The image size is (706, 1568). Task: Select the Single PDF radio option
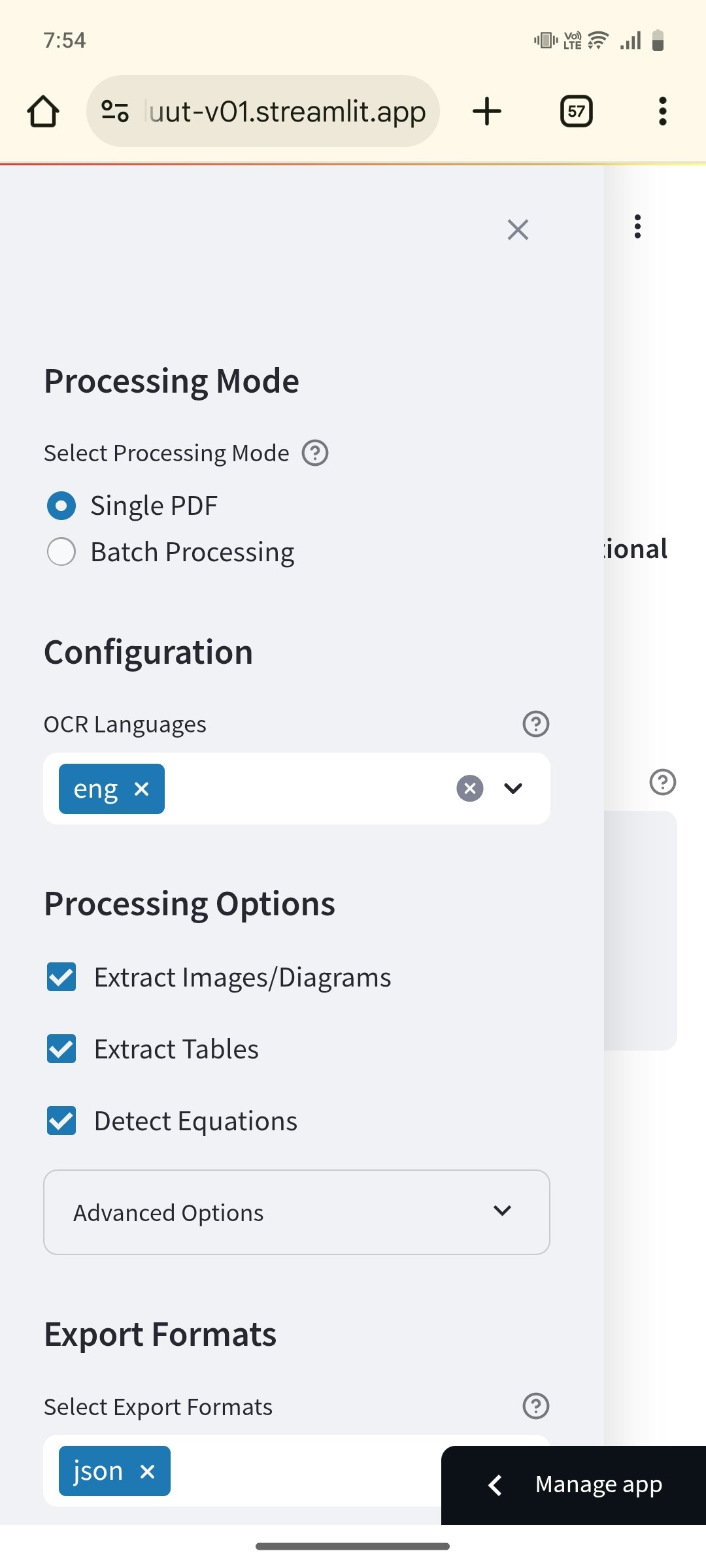pyautogui.click(x=61, y=506)
